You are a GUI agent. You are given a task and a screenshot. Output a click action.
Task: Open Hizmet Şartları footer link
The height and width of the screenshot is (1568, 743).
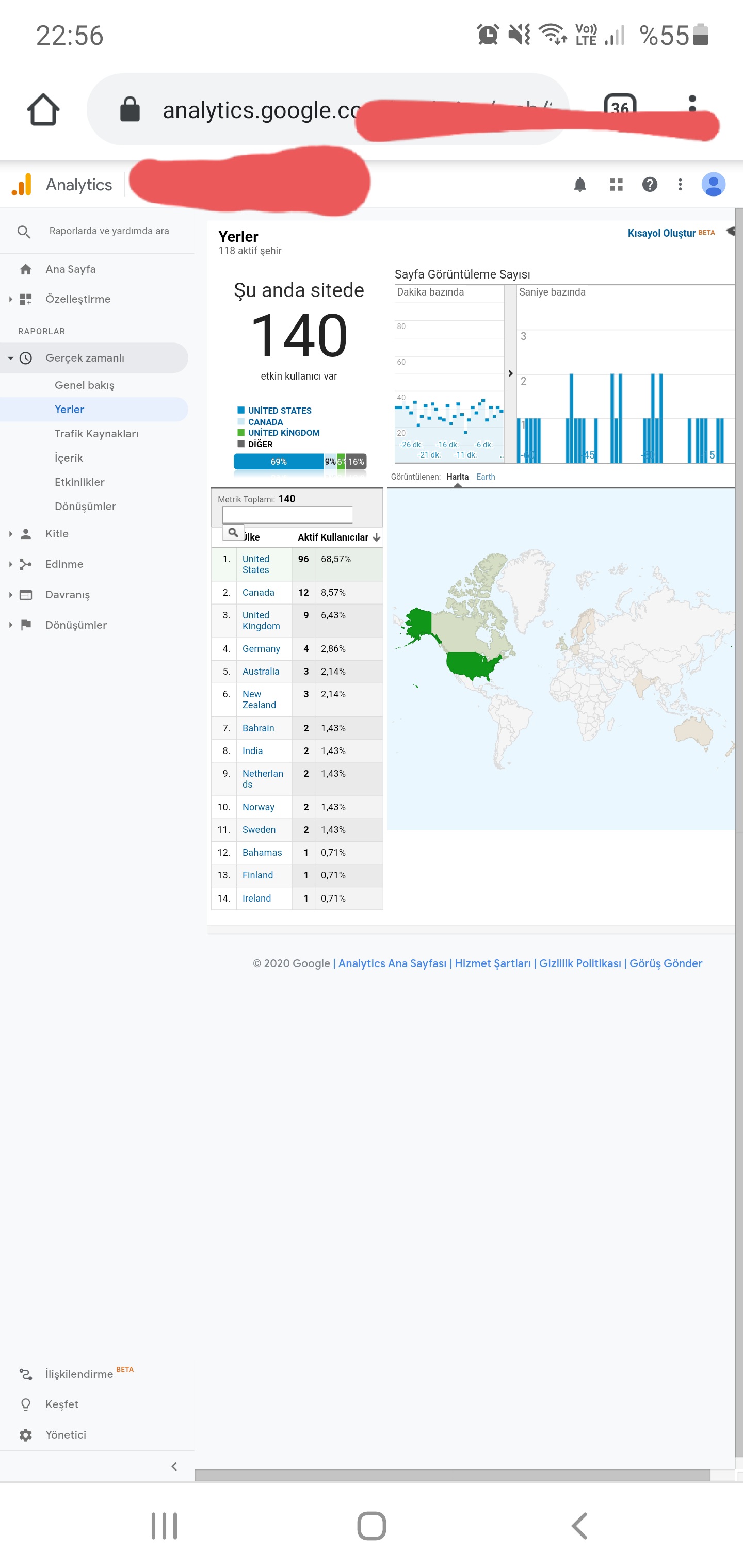493,963
